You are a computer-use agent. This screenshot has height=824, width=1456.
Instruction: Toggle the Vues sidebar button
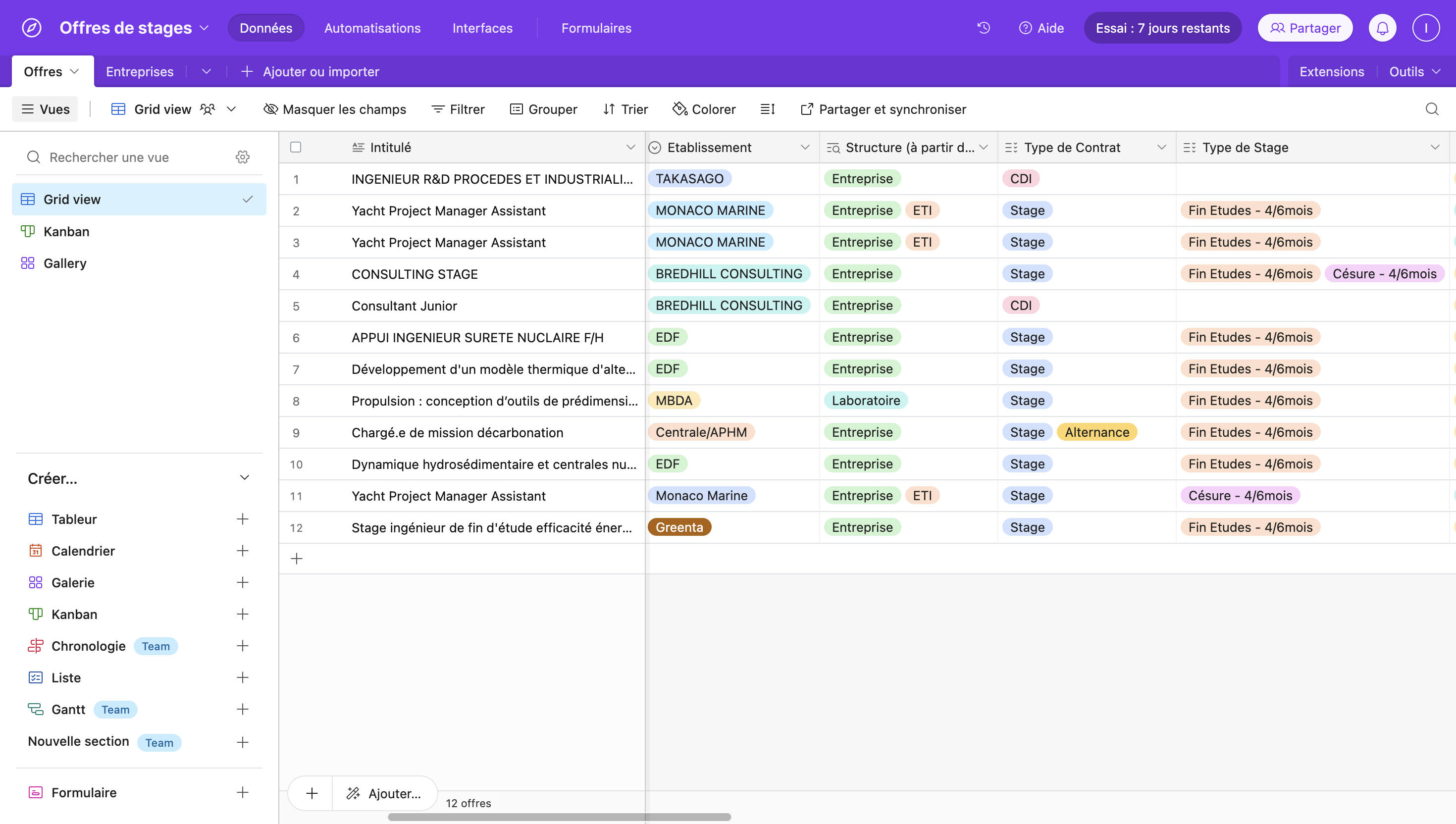tap(45, 109)
